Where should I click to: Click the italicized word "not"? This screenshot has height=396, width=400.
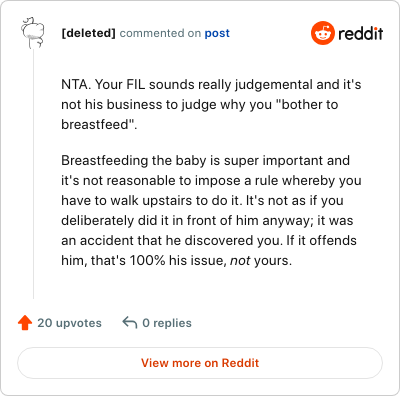(240, 260)
